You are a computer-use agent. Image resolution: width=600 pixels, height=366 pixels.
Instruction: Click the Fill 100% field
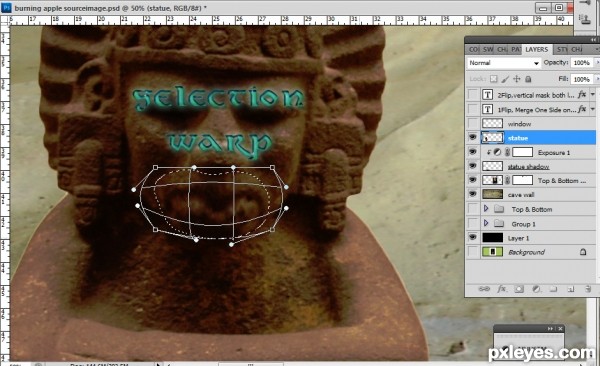click(582, 79)
